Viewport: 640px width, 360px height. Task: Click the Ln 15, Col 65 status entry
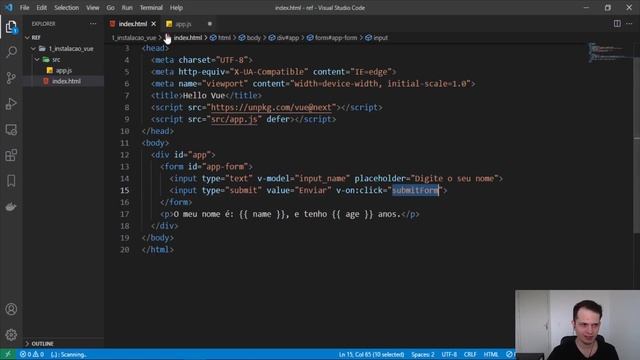371,354
